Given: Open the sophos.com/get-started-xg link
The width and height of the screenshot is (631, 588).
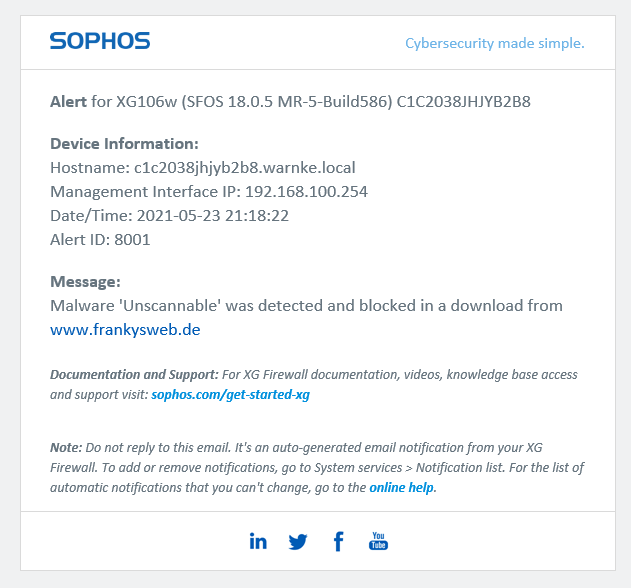Looking at the screenshot, I should coord(231,394).
